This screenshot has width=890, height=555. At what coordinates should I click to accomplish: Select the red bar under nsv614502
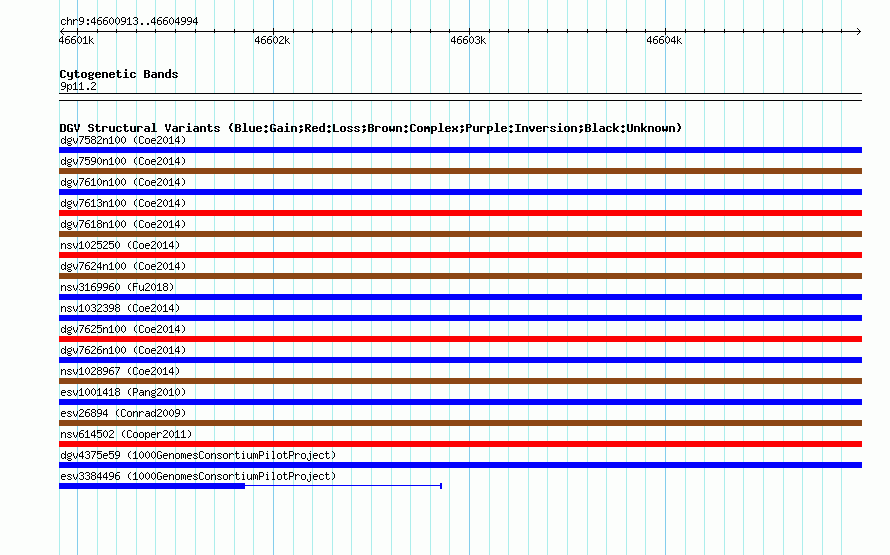460,444
